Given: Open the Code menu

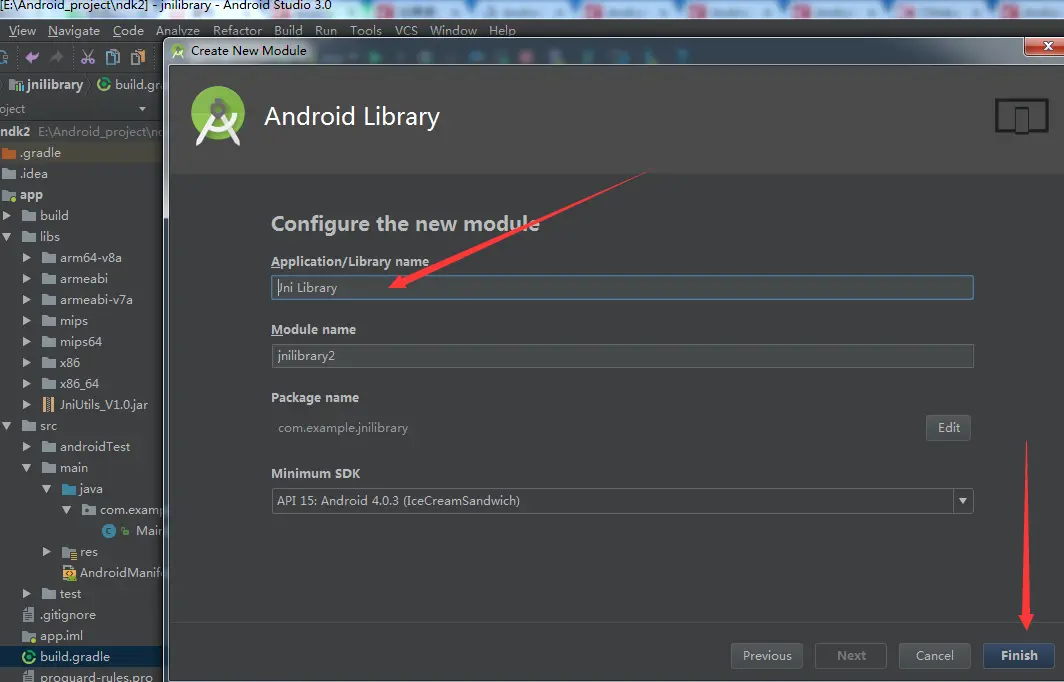Looking at the screenshot, I should [128, 31].
